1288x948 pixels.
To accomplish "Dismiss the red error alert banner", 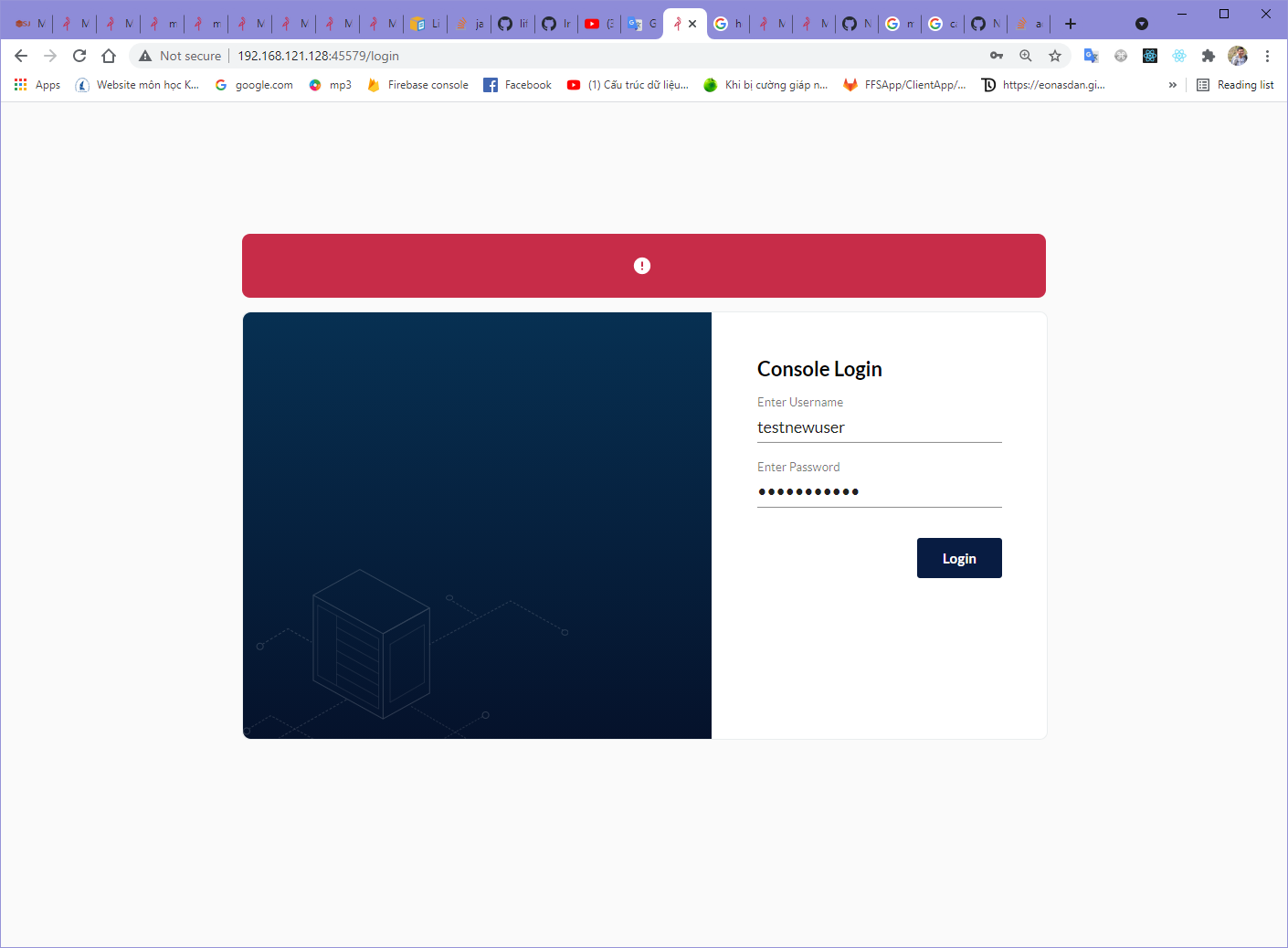I will [642, 266].
